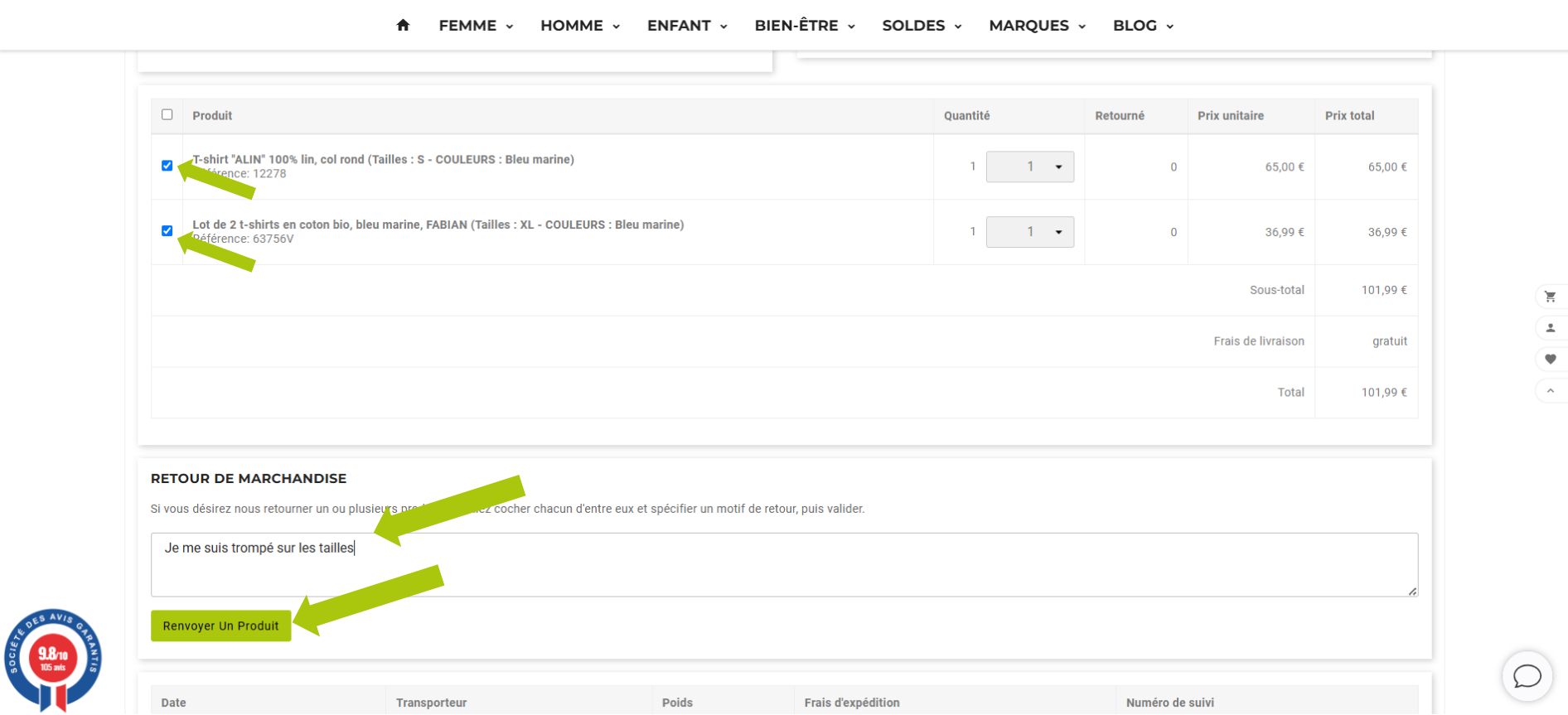Screen dimensions: 1568x715
Task: Open the wishlist heart icon
Action: tap(1550, 359)
